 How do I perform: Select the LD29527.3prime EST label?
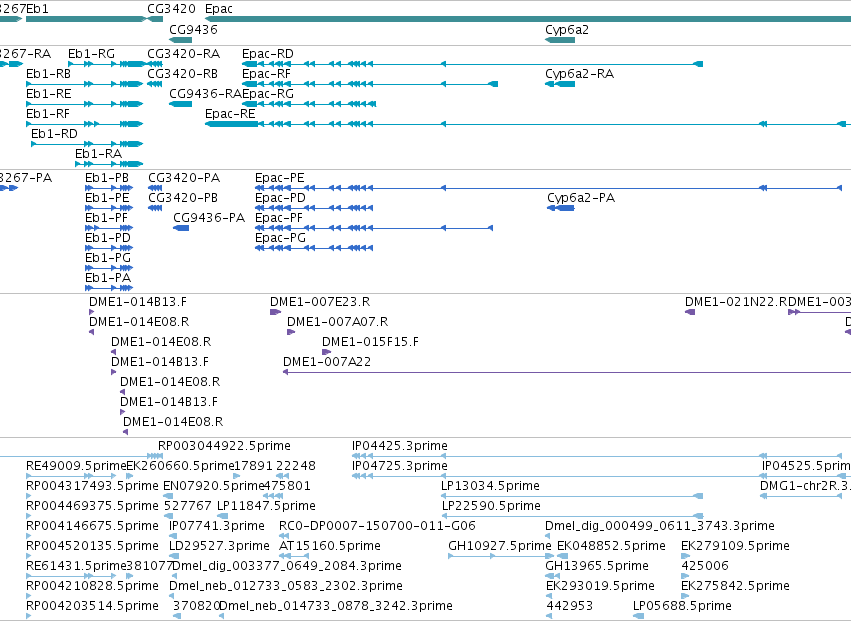point(219,546)
